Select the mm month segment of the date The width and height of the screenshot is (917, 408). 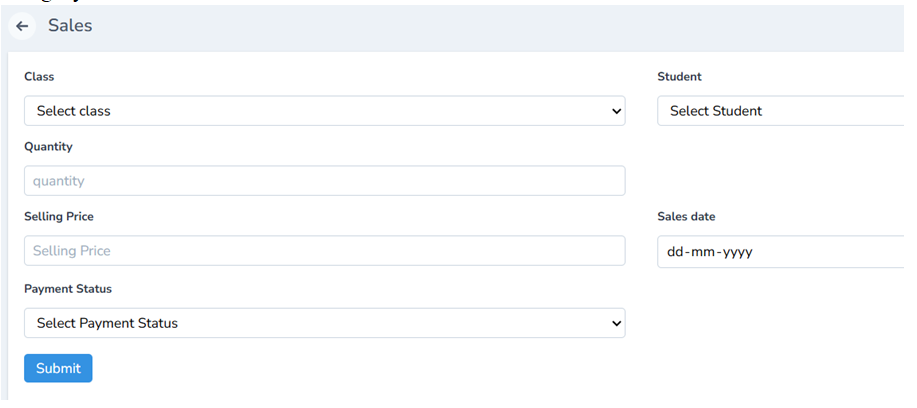pyautogui.click(x=703, y=252)
